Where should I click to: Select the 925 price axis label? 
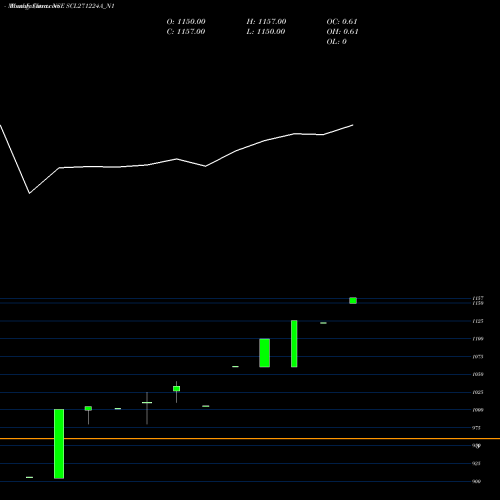476,463
